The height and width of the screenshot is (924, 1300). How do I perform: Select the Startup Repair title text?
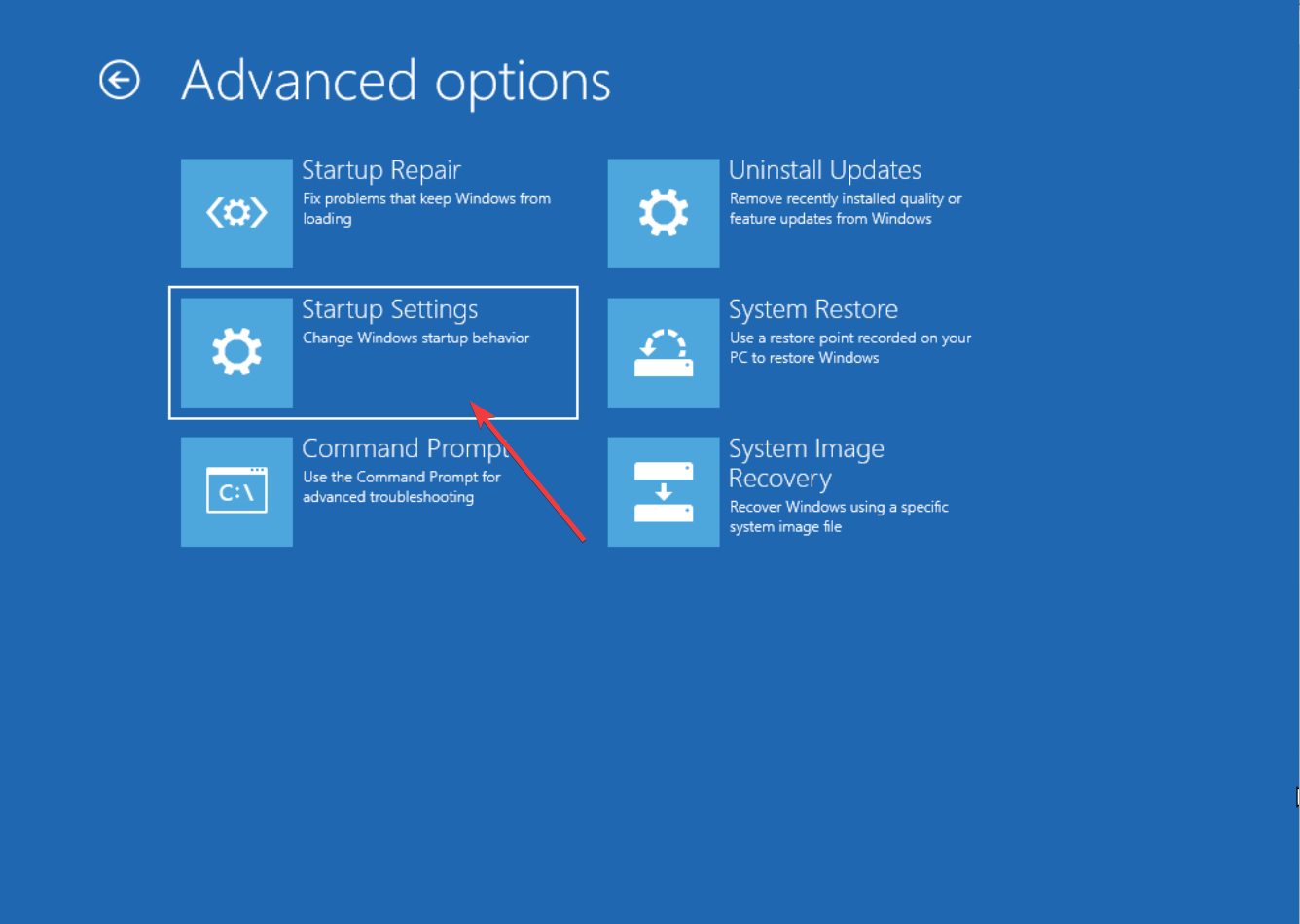381,170
